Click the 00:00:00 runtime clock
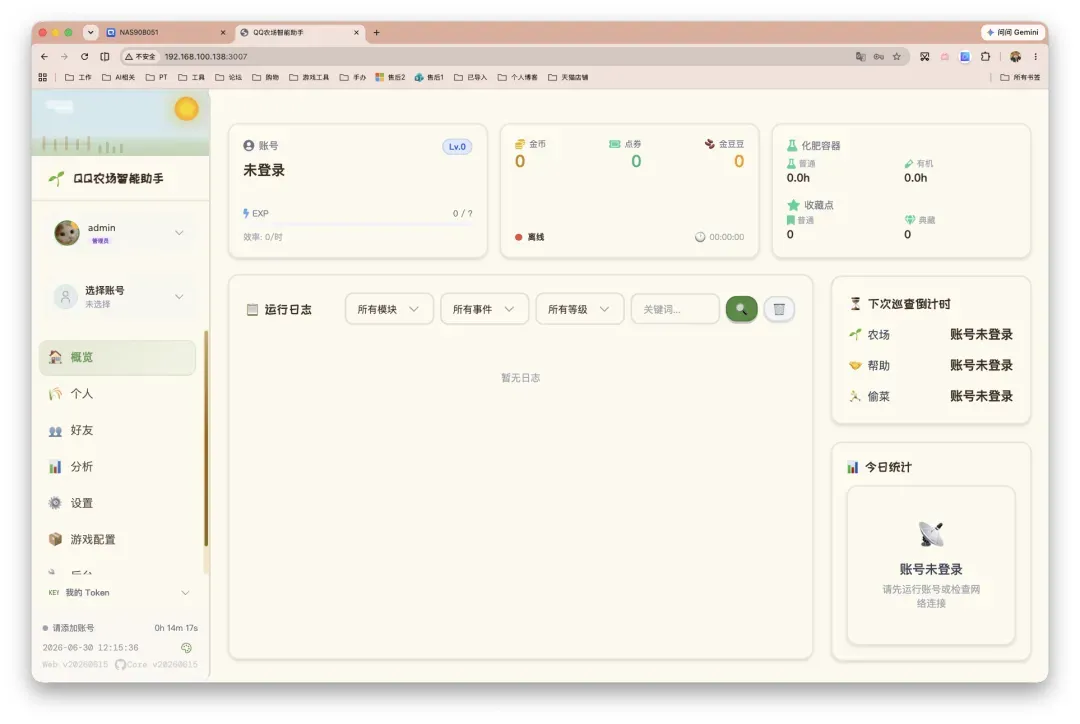1080x724 pixels. tap(720, 237)
